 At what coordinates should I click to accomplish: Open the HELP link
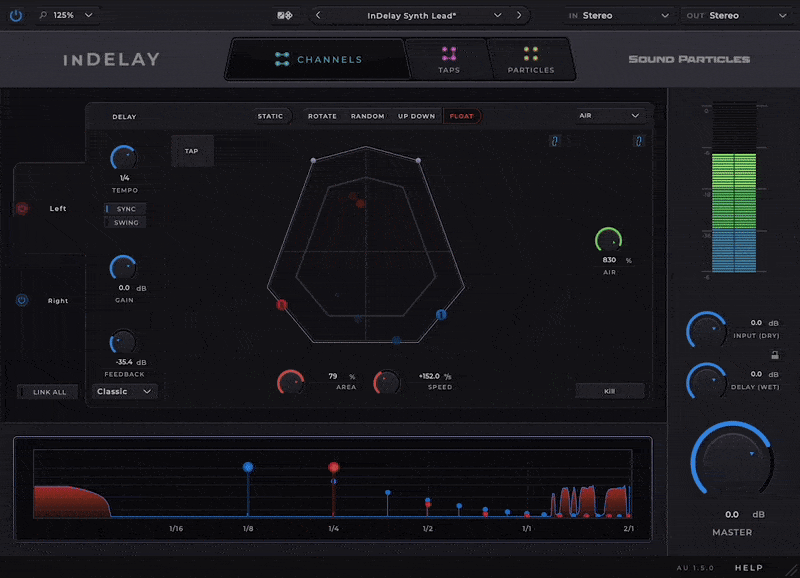point(748,568)
